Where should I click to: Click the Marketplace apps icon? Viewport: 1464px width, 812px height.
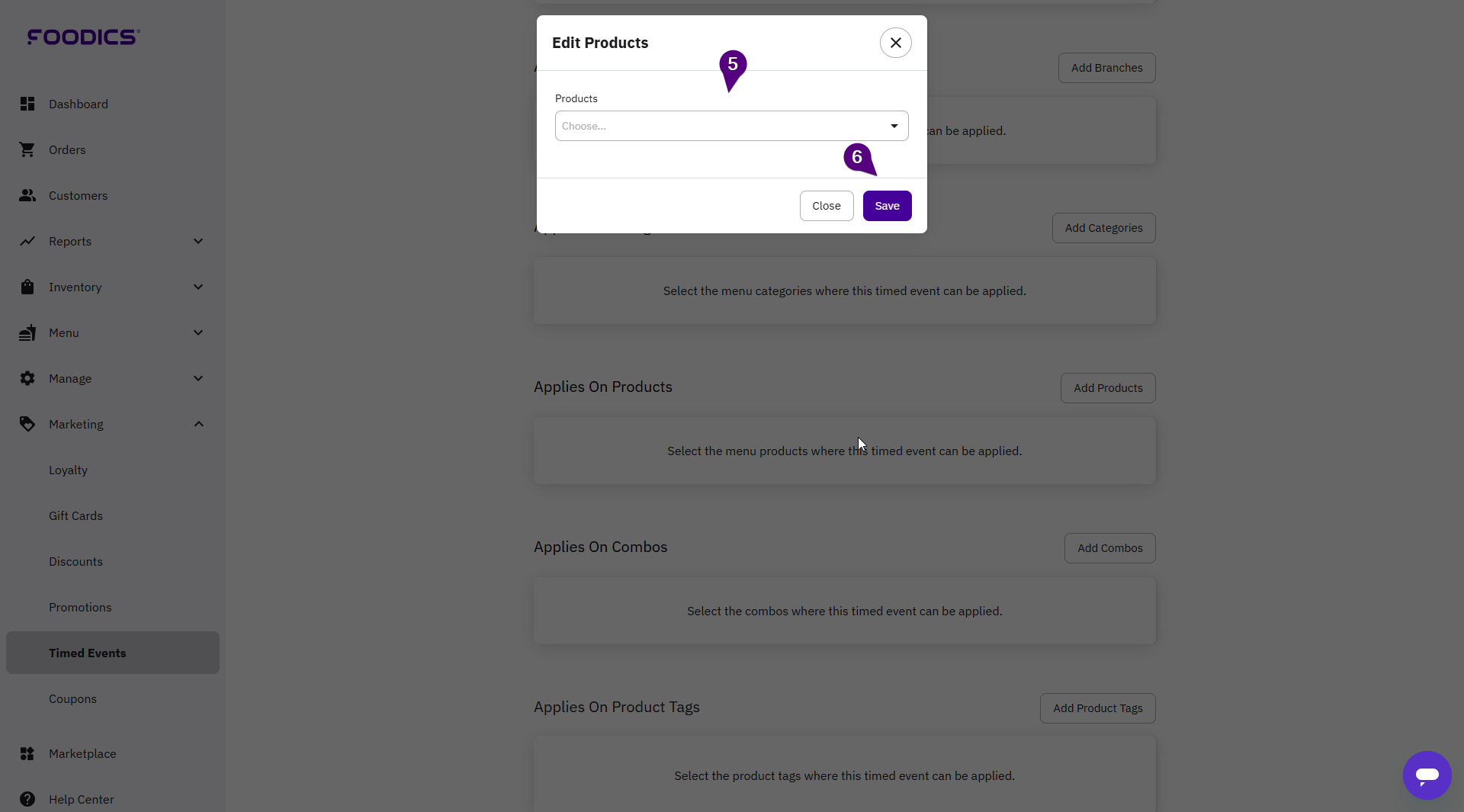tap(27, 753)
